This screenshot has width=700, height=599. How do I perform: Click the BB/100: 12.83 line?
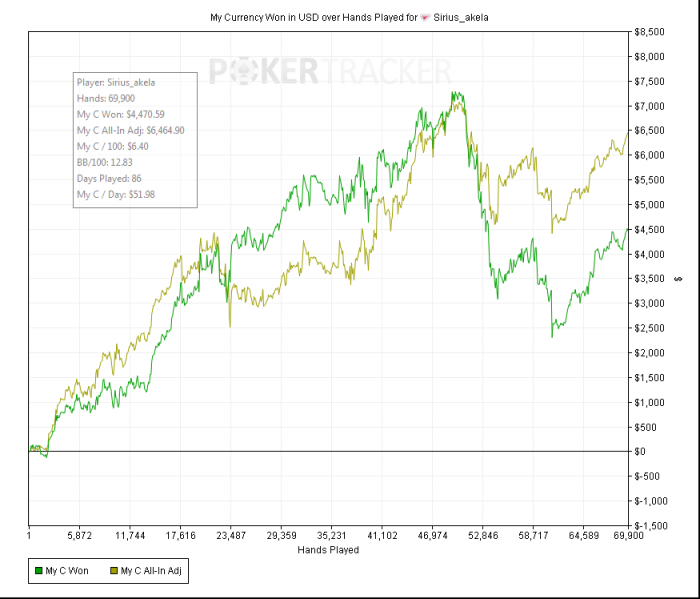pyautogui.click(x=104, y=162)
